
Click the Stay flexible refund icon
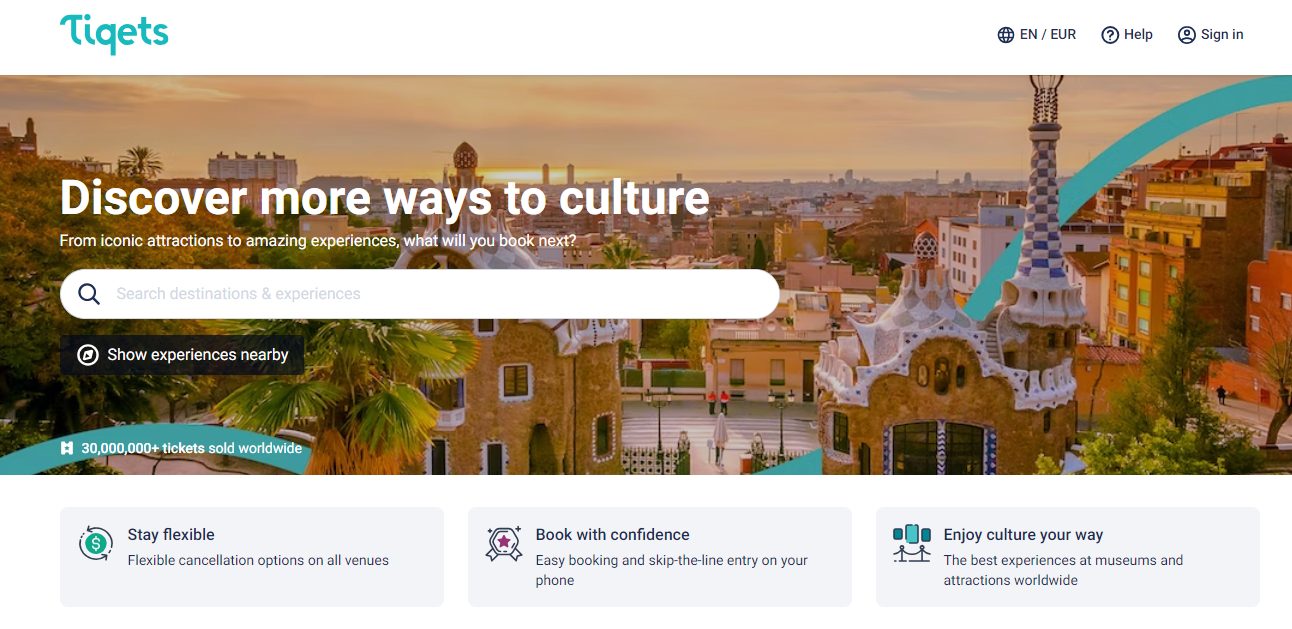(x=96, y=543)
